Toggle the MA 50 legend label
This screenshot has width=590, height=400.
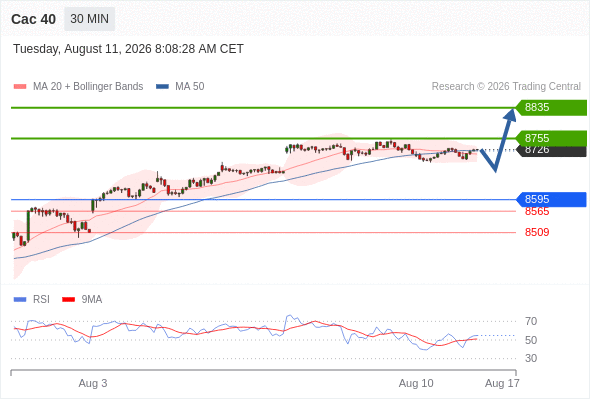190,87
